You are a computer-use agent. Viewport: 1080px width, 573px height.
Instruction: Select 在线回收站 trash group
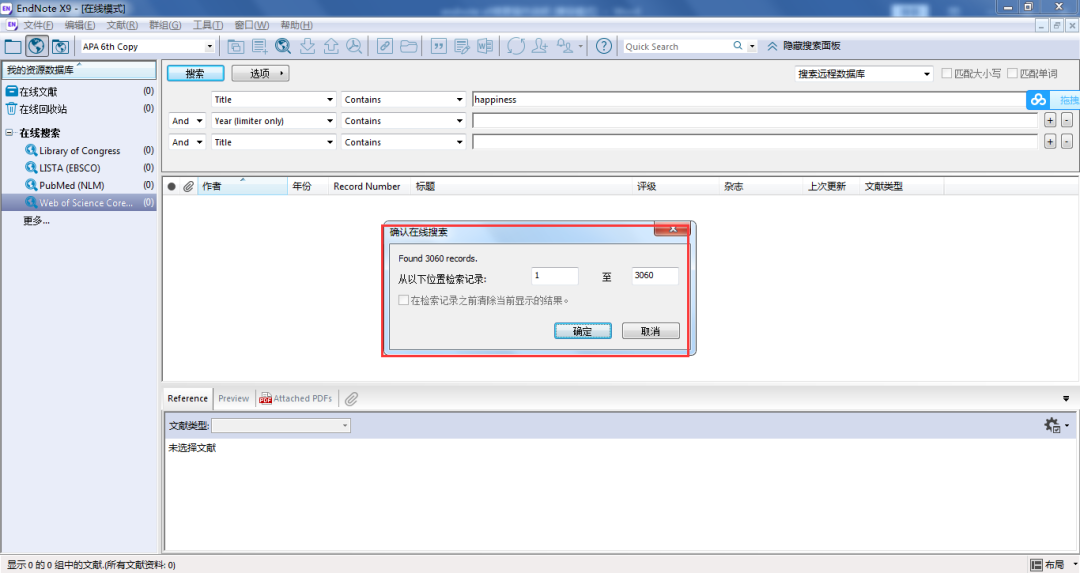[43, 109]
